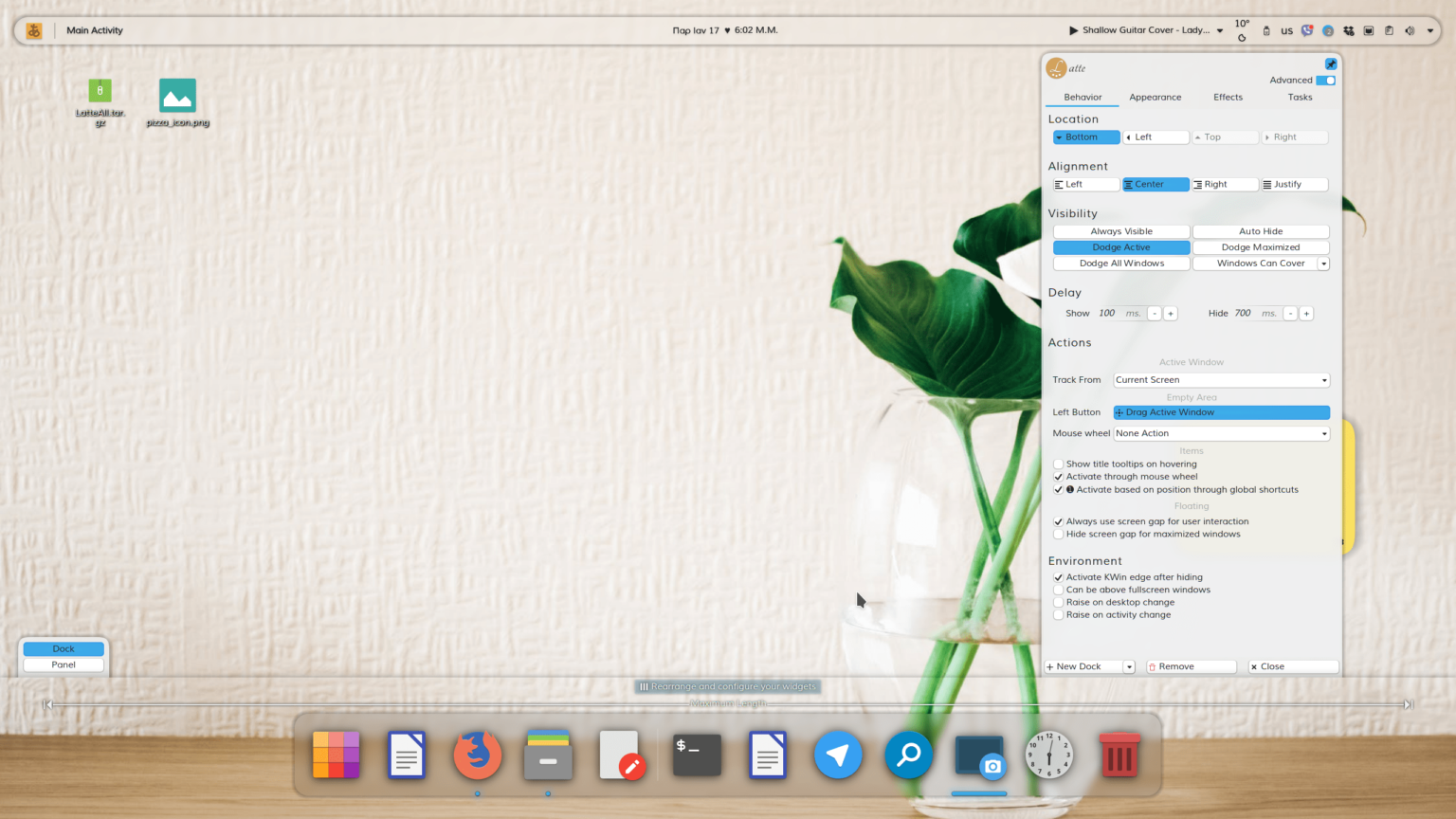The width and height of the screenshot is (1456, 819).
Task: Open the Tasks tab in Latte settings
Action: click(1299, 97)
